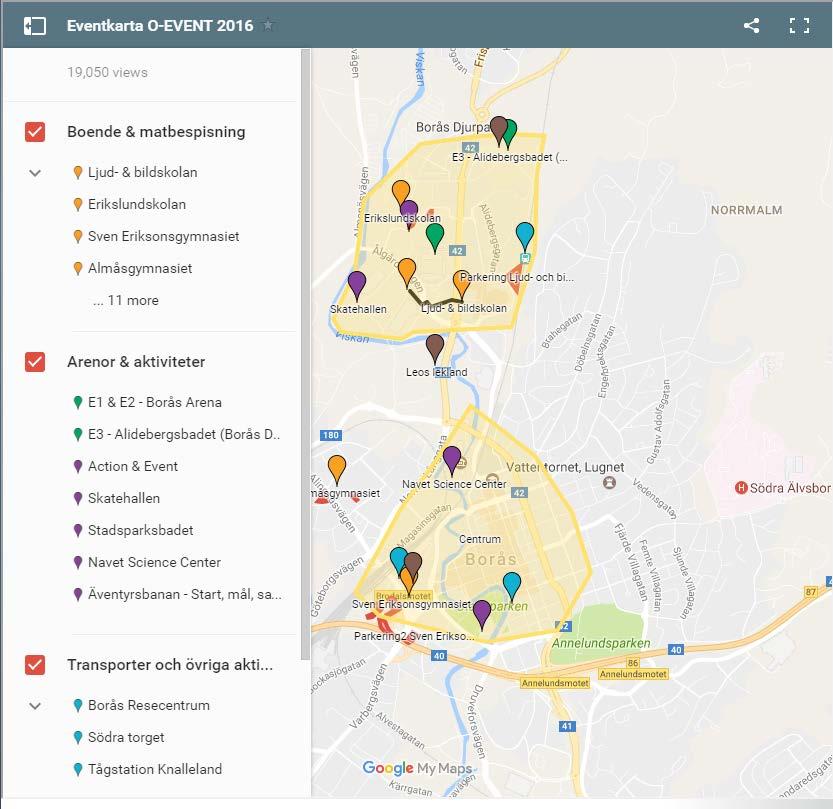Select the orange Almåsgymnasiet pin on the map
The image size is (833, 809).
tap(337, 470)
